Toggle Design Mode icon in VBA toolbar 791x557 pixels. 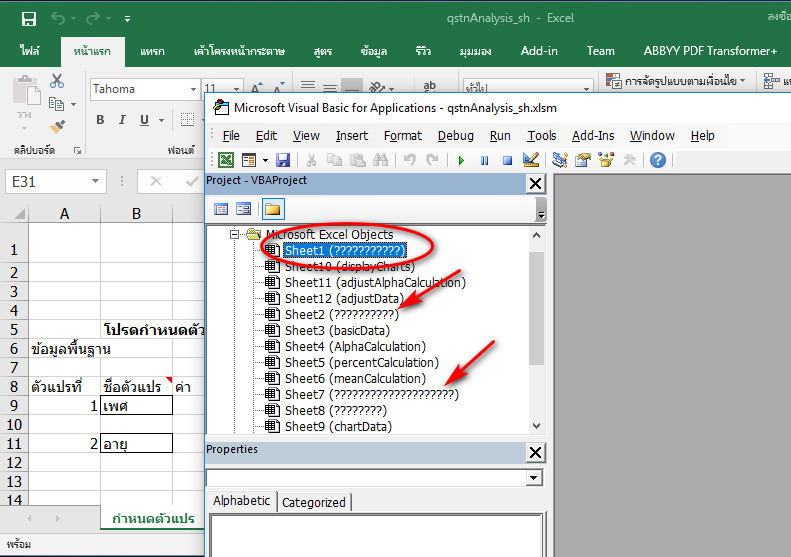[531, 160]
